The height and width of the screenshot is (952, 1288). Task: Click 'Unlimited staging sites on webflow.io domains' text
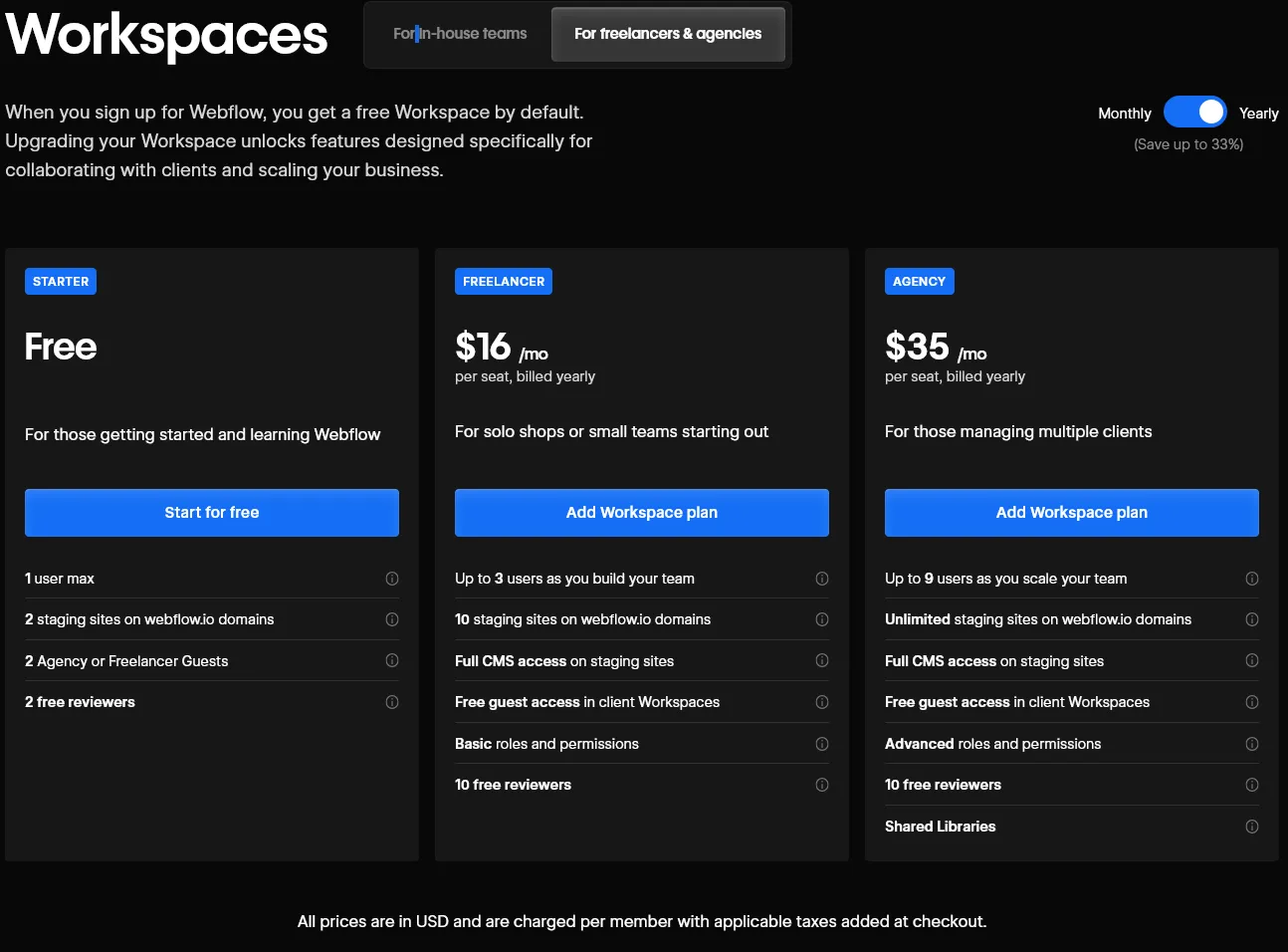coord(1038,619)
